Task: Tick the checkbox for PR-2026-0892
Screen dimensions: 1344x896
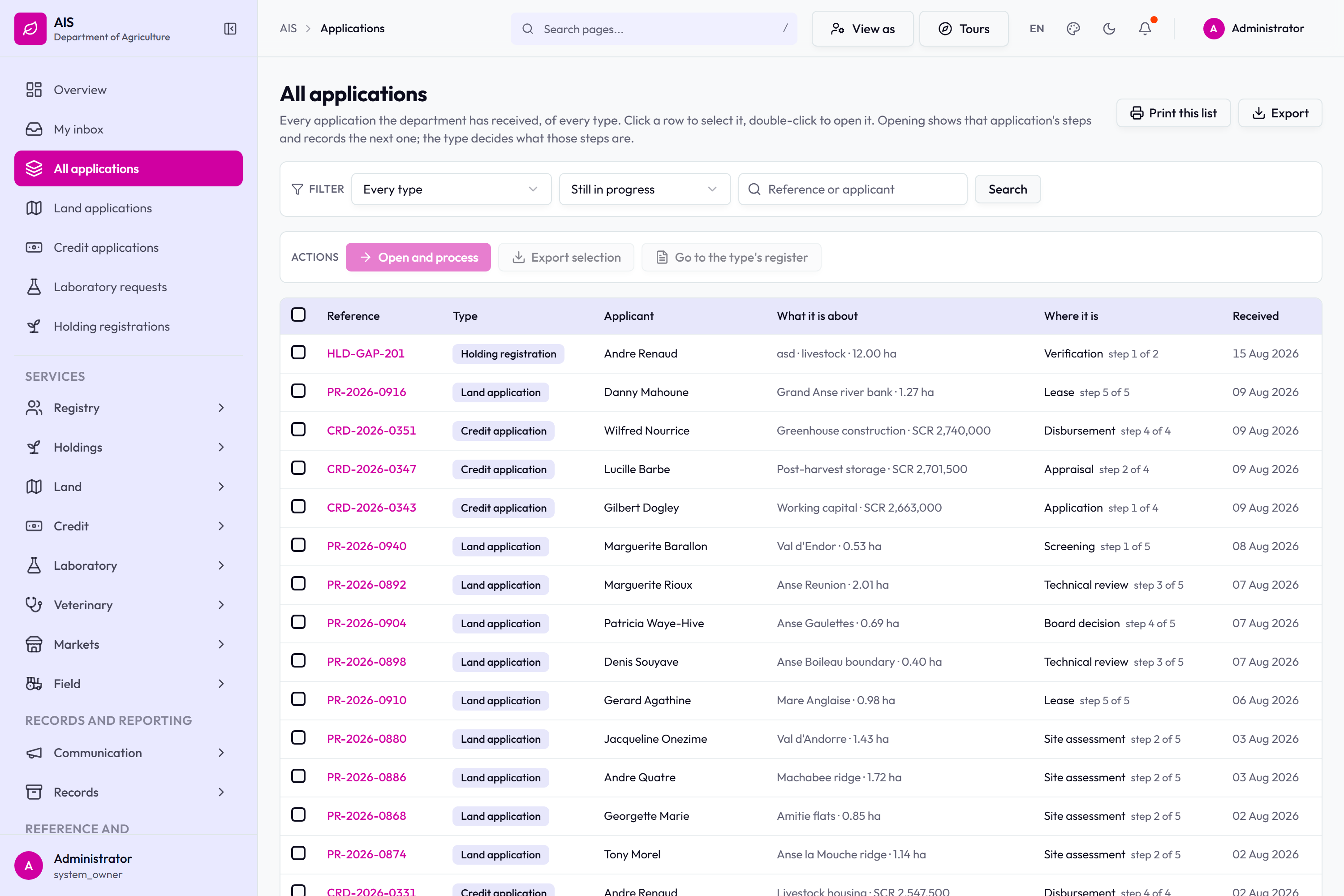Action: coord(298,583)
